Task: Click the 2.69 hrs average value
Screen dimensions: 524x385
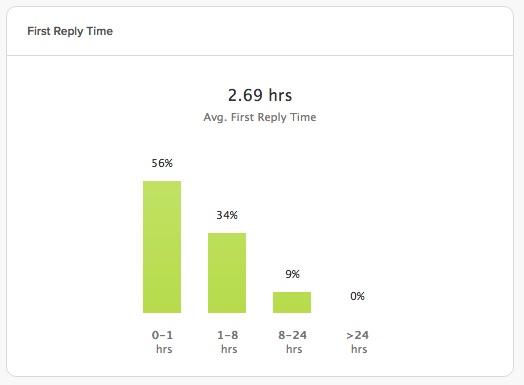Action: click(260, 95)
